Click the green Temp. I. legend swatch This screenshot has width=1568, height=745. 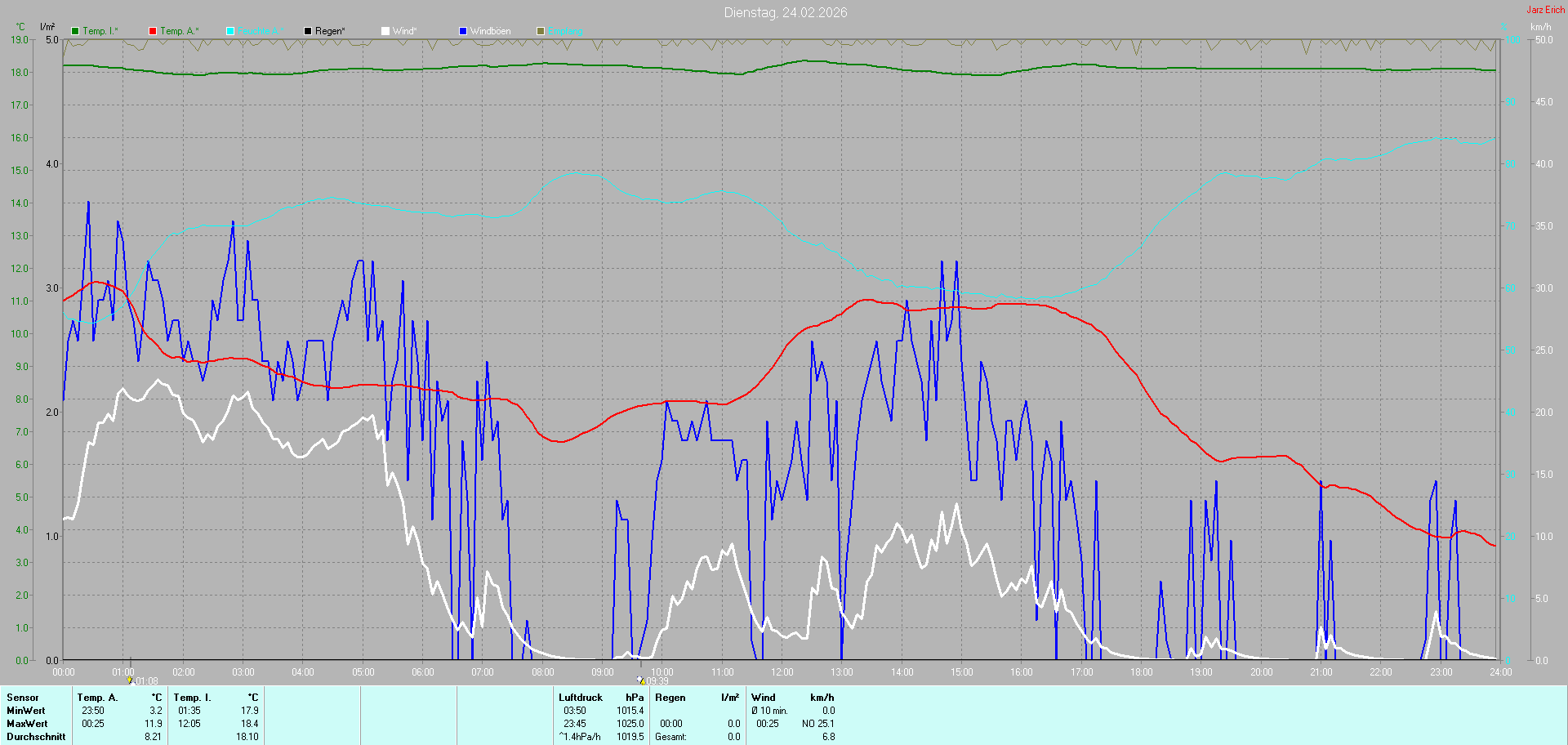coord(75,31)
